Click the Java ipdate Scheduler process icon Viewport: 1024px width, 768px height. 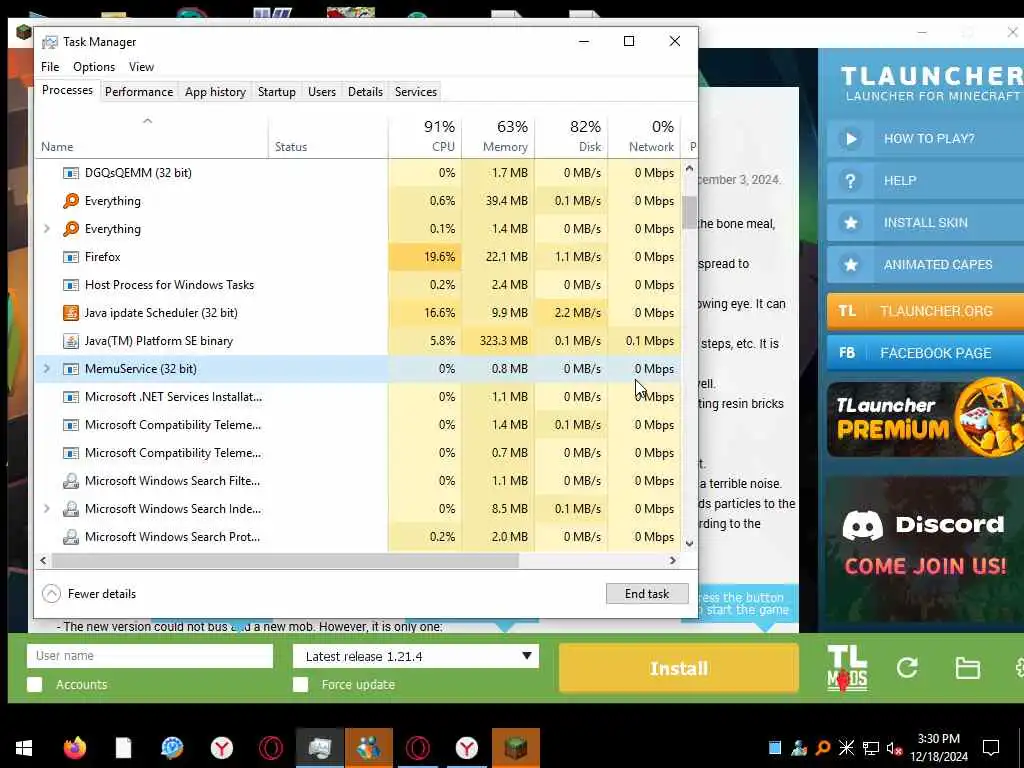(71, 313)
